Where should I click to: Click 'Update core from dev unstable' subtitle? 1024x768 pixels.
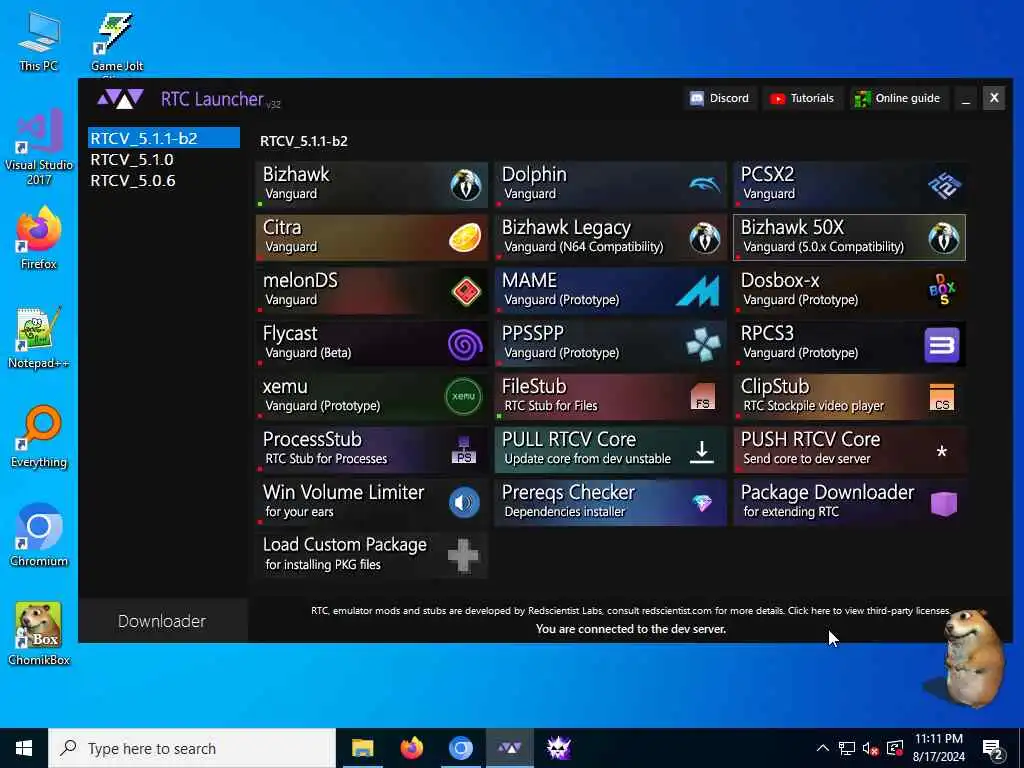588,459
